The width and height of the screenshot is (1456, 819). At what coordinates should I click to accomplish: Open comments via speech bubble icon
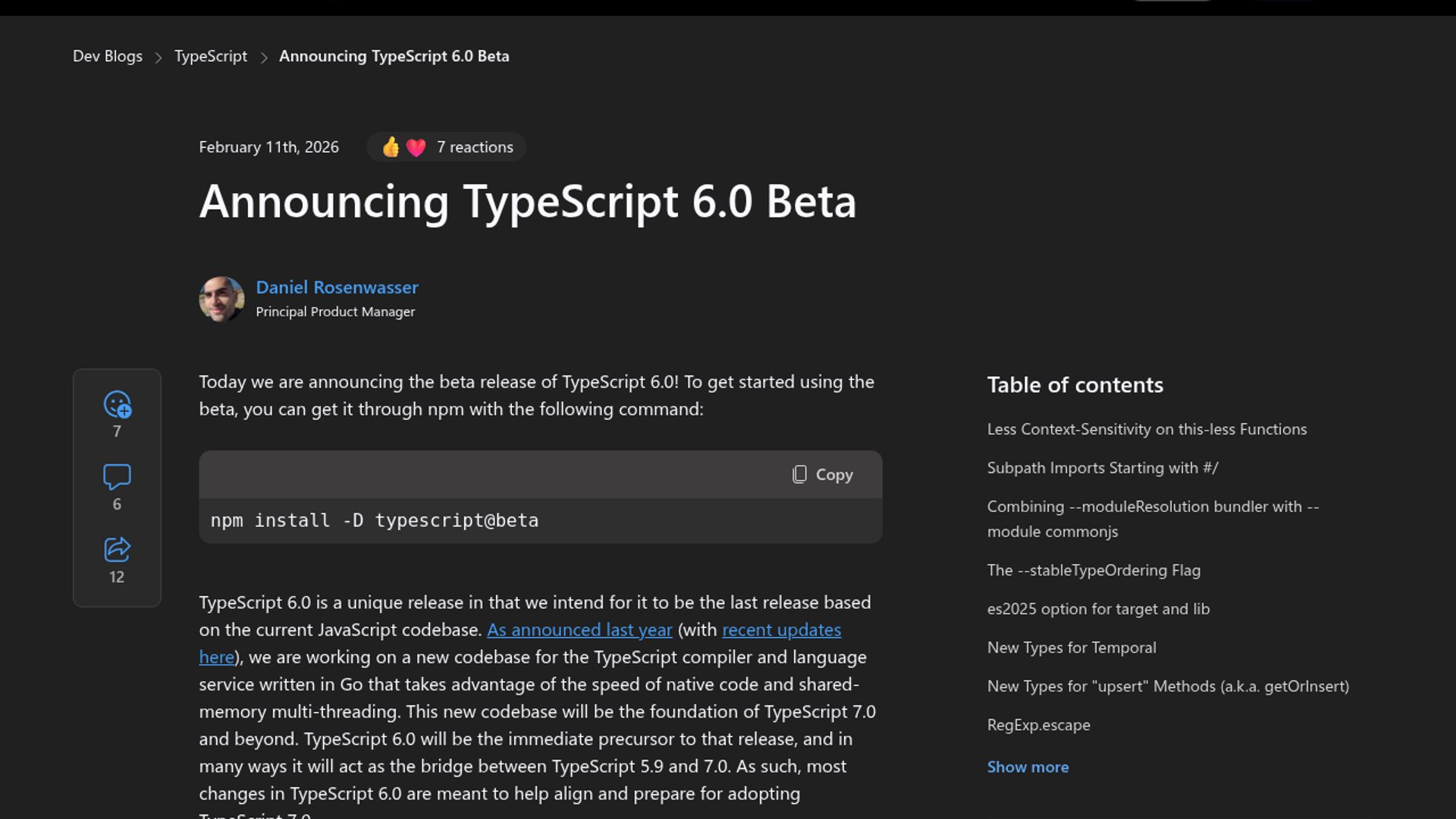pyautogui.click(x=117, y=477)
